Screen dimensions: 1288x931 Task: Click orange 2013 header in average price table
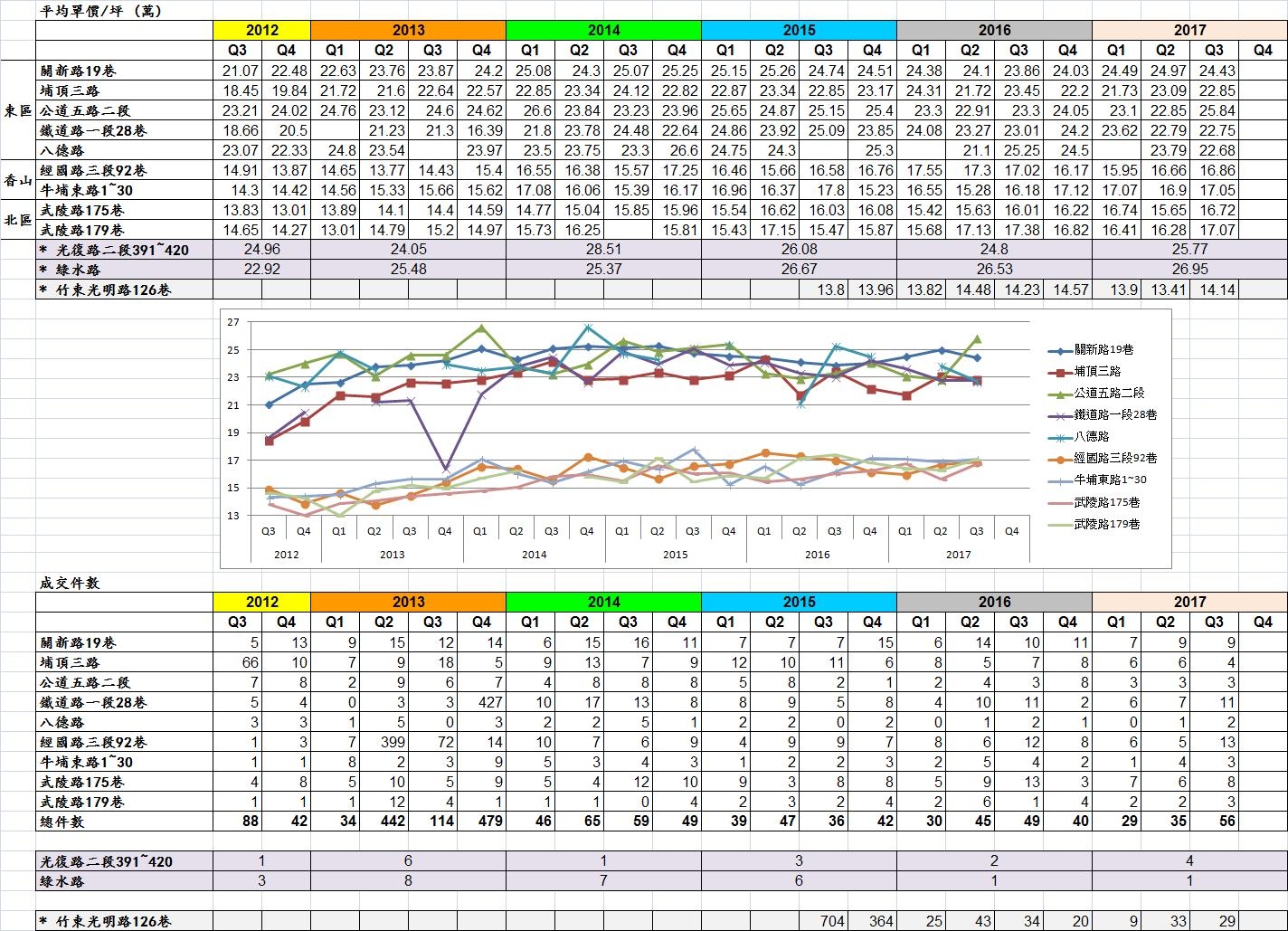[408, 30]
